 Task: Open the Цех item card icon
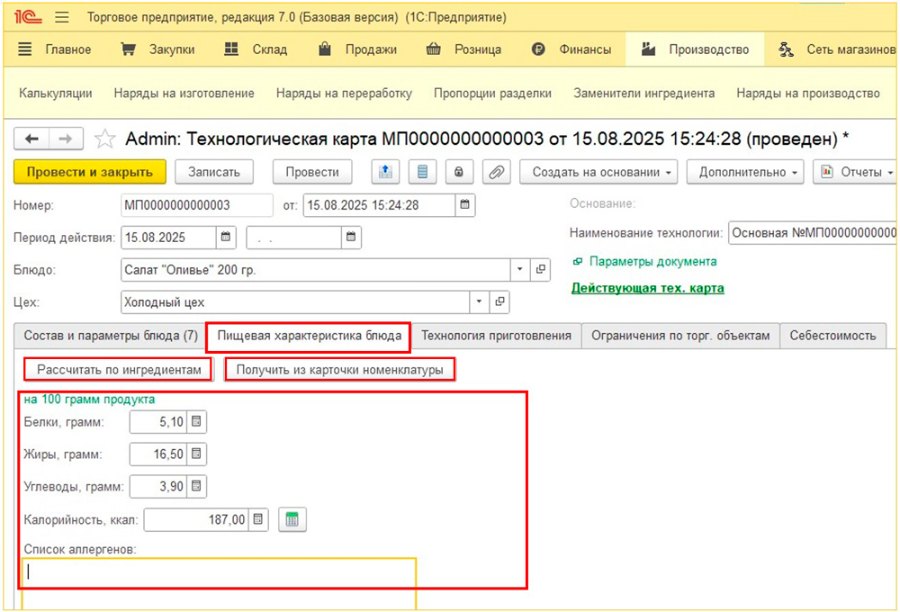point(499,302)
